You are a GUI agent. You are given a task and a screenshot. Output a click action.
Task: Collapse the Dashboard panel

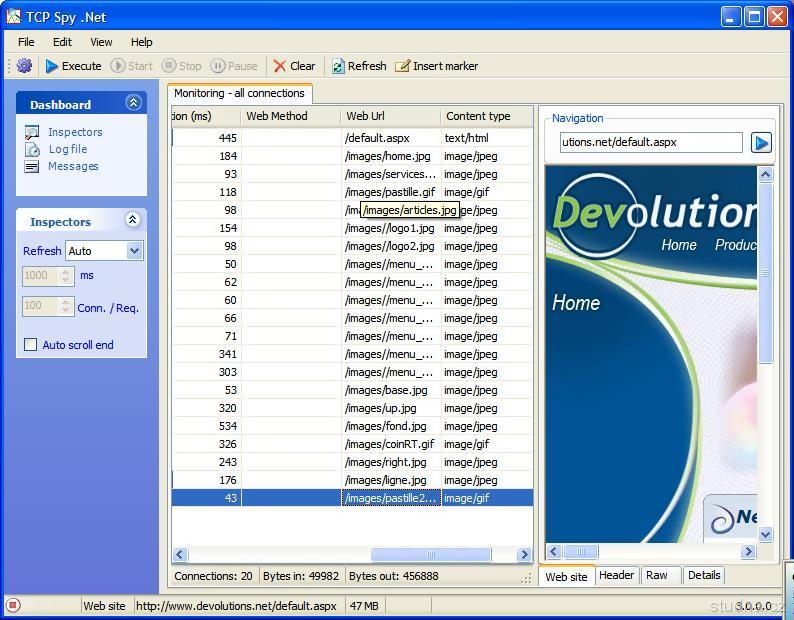tap(133, 103)
